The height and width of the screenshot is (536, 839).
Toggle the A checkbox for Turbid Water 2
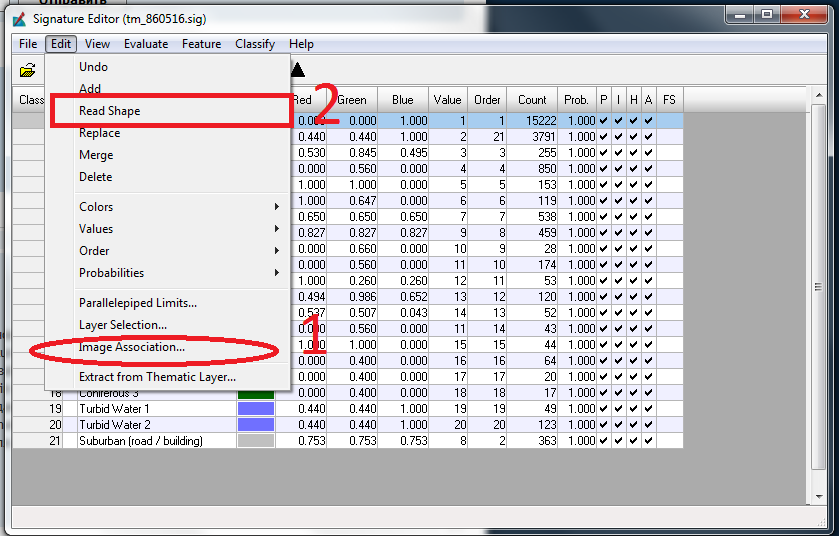[x=648, y=425]
